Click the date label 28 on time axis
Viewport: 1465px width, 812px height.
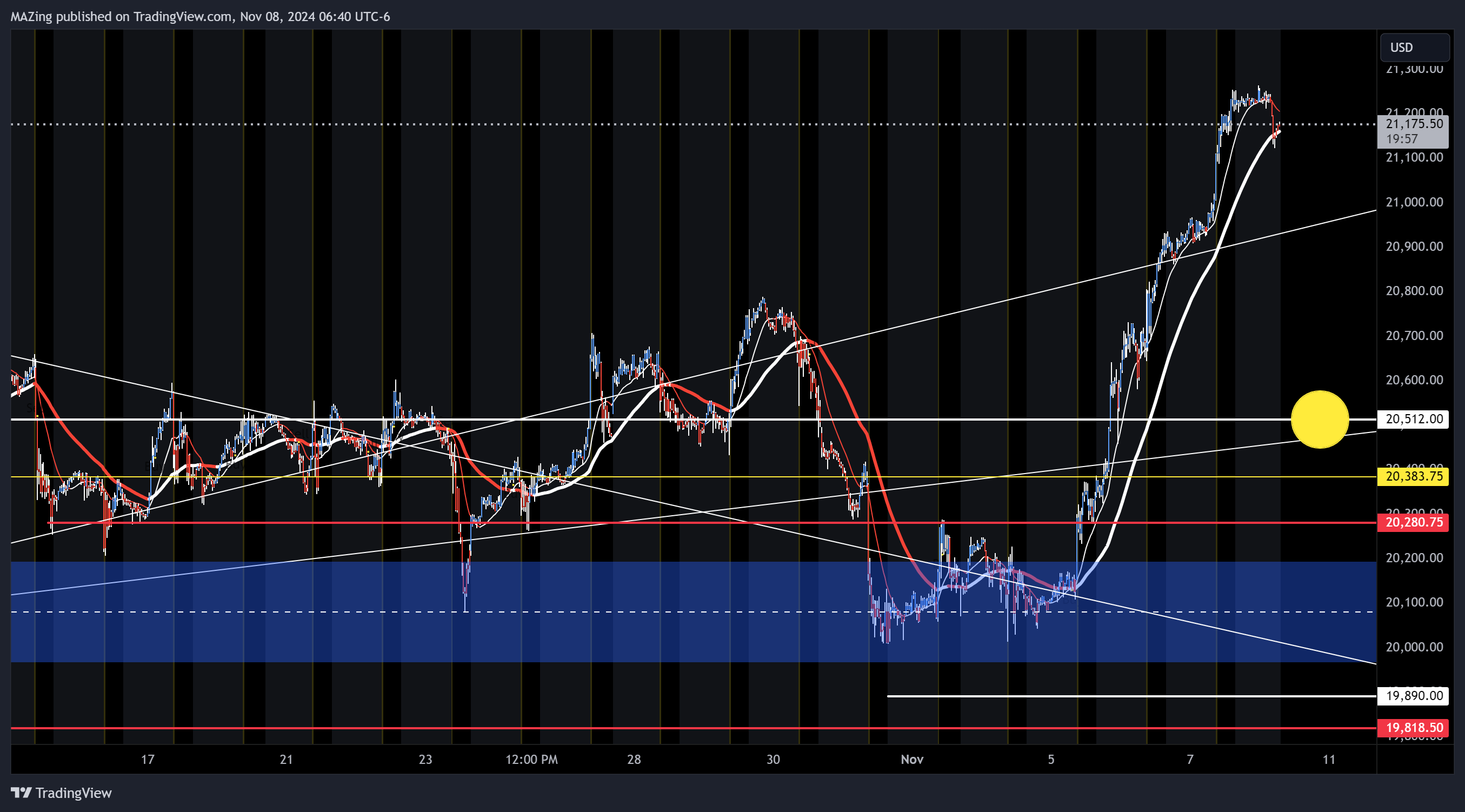[x=634, y=760]
